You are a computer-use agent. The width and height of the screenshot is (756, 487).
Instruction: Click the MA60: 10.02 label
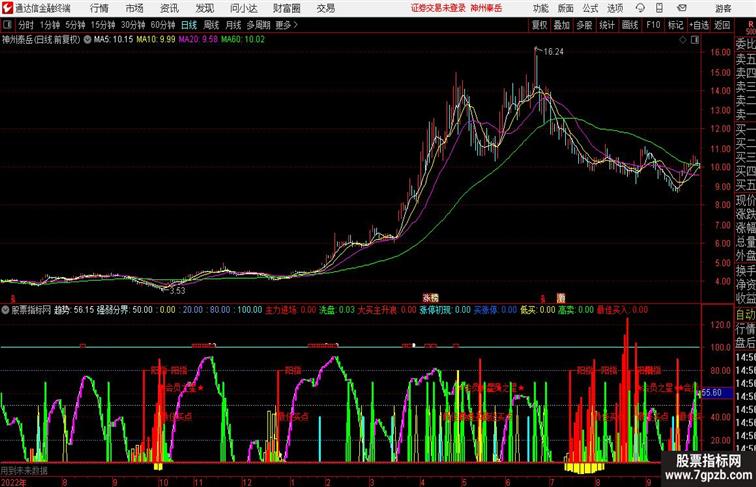(243, 40)
